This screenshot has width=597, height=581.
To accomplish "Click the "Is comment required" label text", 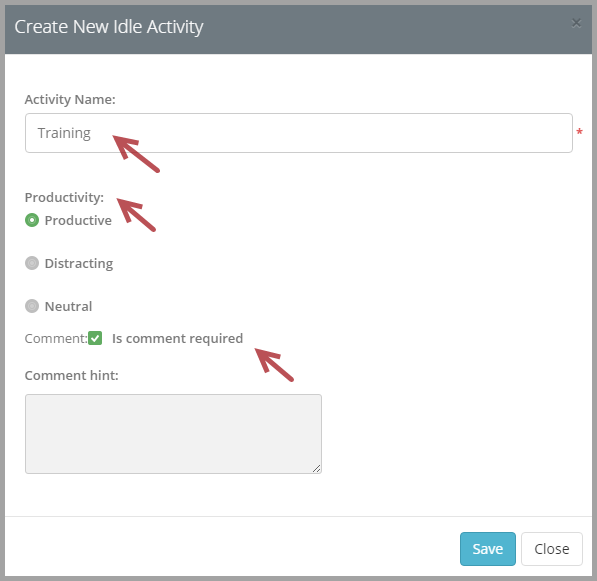I will pos(177,338).
